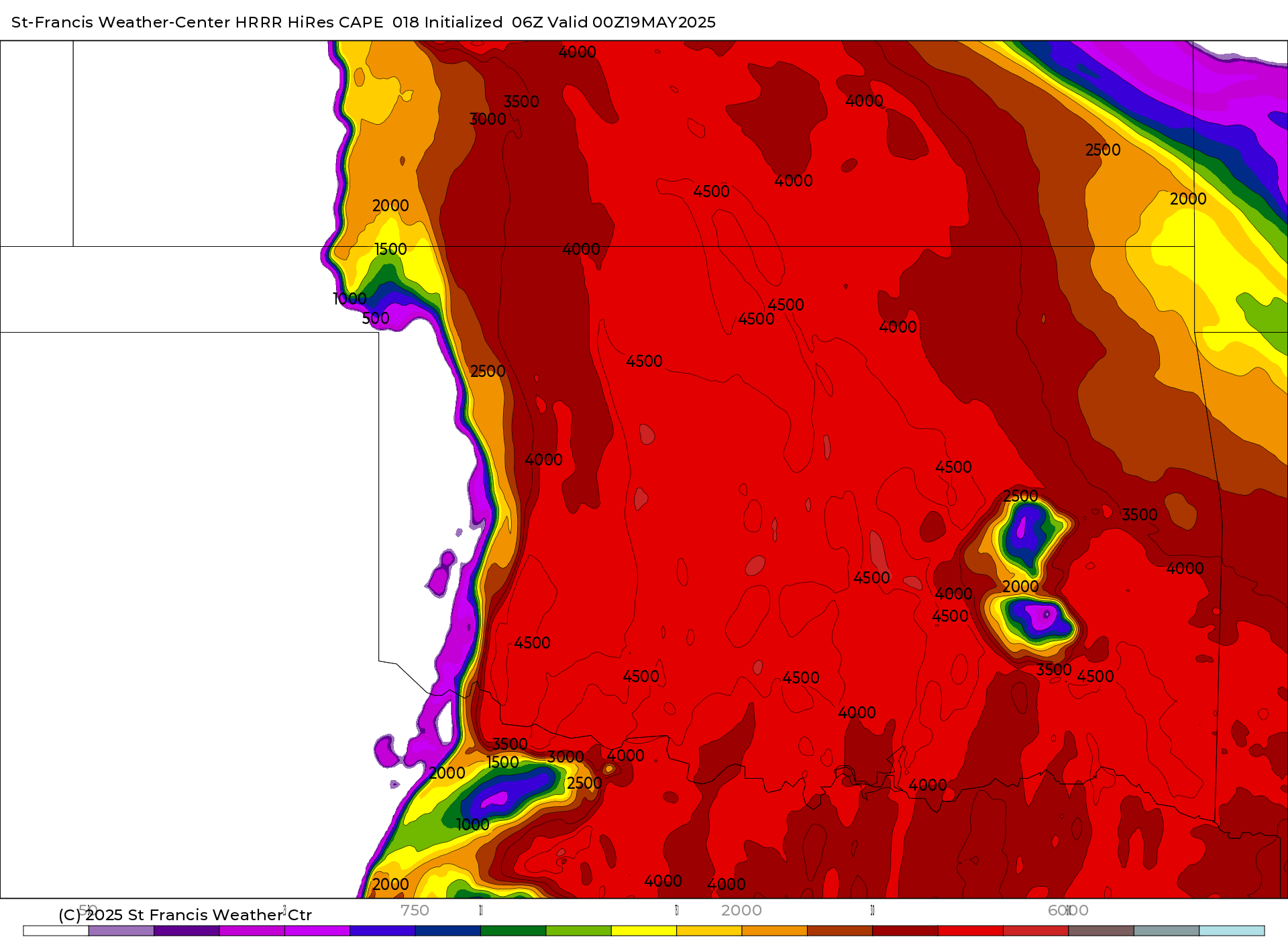Click the white swatch in the legend

pos(56,931)
